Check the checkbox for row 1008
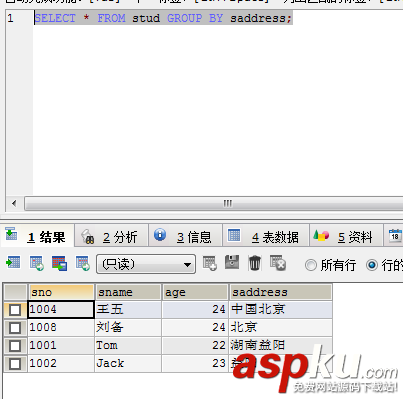This screenshot has width=403, height=399. (x=15, y=328)
